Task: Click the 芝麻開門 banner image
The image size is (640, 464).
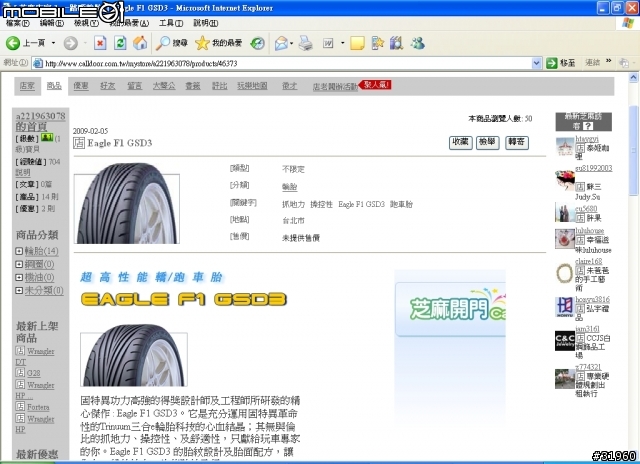Action: click(450, 309)
